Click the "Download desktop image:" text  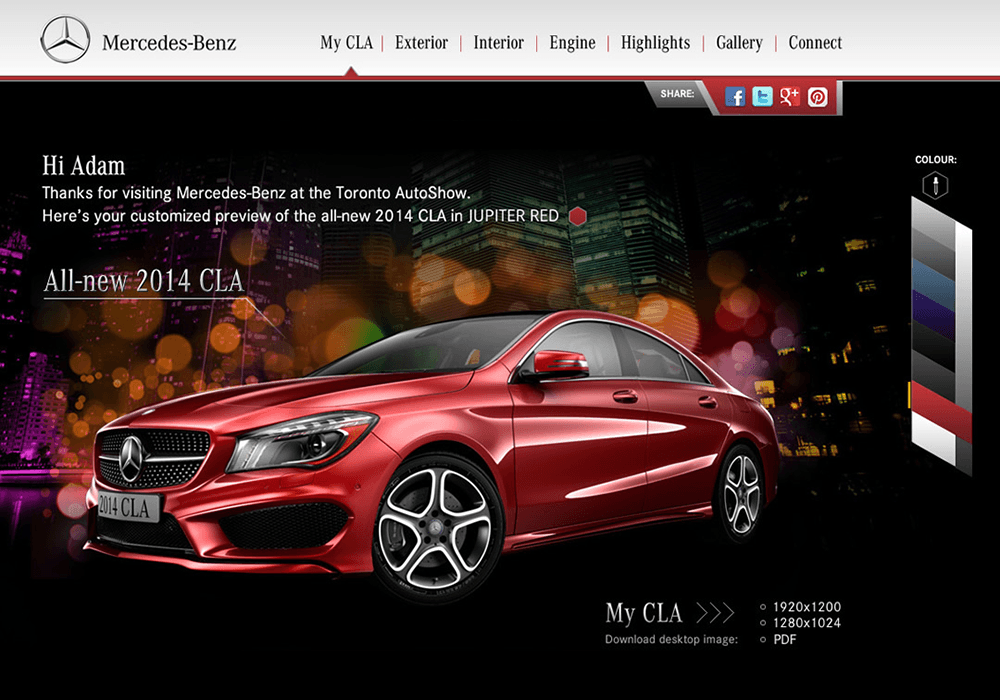(671, 639)
